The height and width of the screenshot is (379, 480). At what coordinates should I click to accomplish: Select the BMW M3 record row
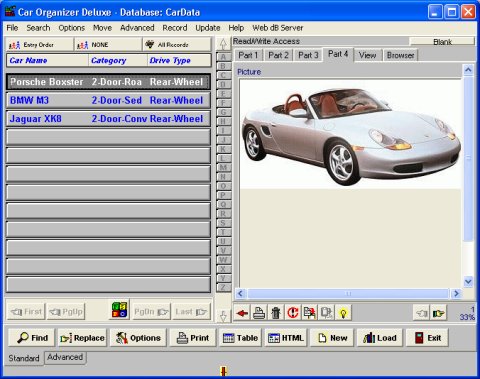108,100
